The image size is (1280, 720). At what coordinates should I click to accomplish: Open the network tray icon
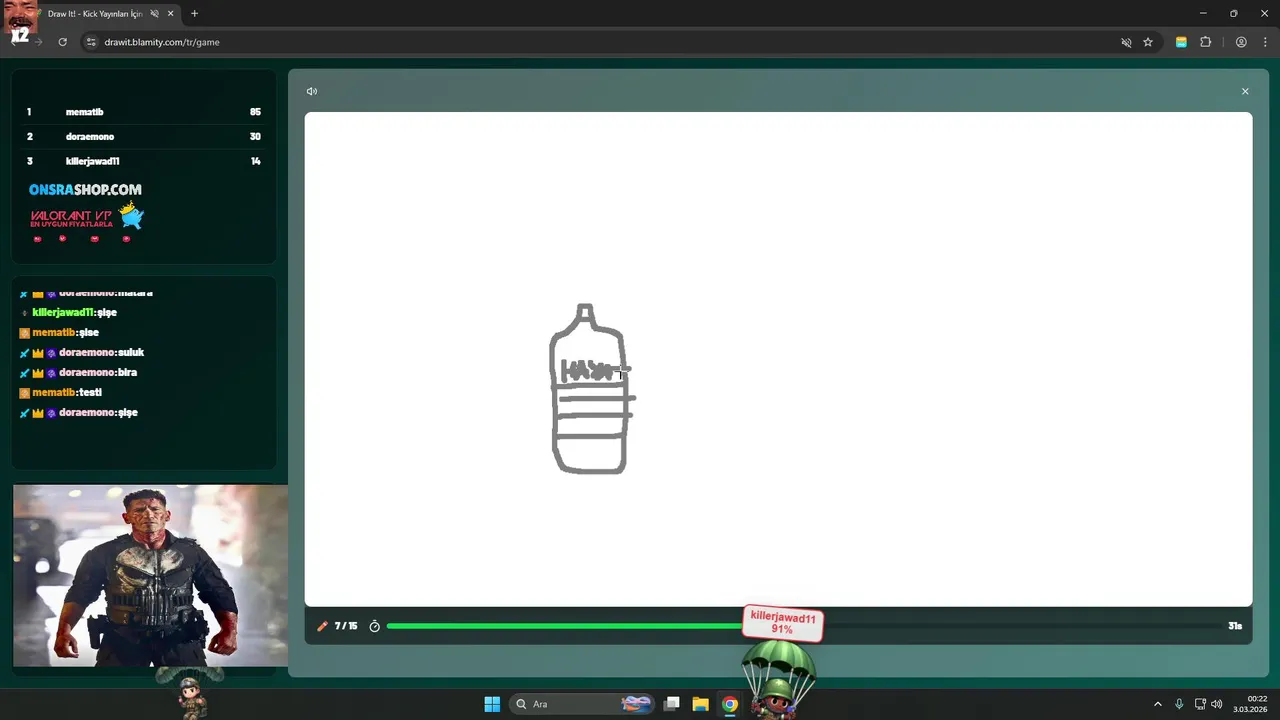click(1200, 704)
